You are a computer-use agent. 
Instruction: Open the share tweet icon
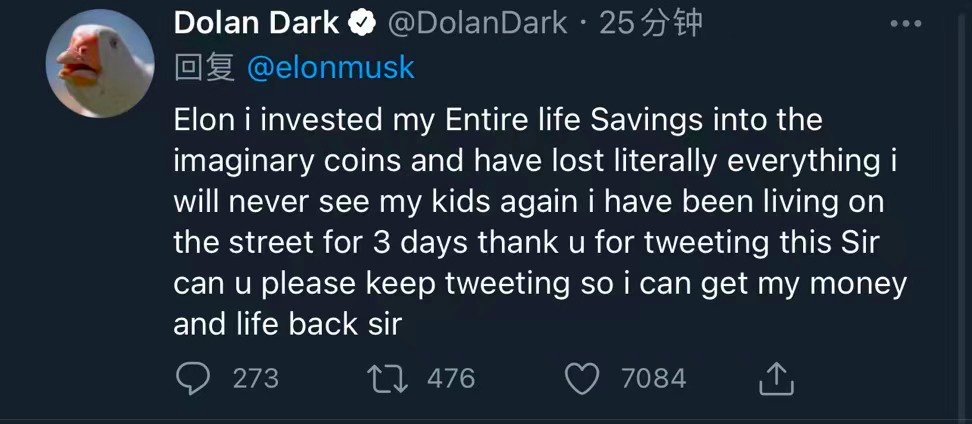pyautogui.click(x=776, y=378)
